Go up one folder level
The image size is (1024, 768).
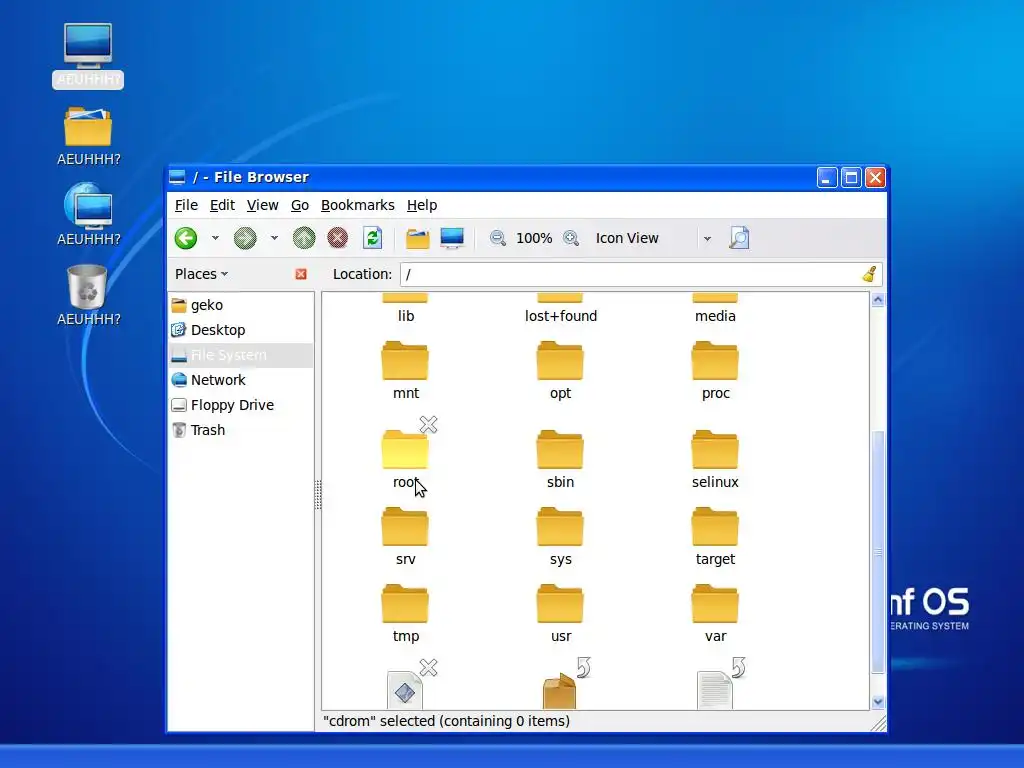click(304, 238)
